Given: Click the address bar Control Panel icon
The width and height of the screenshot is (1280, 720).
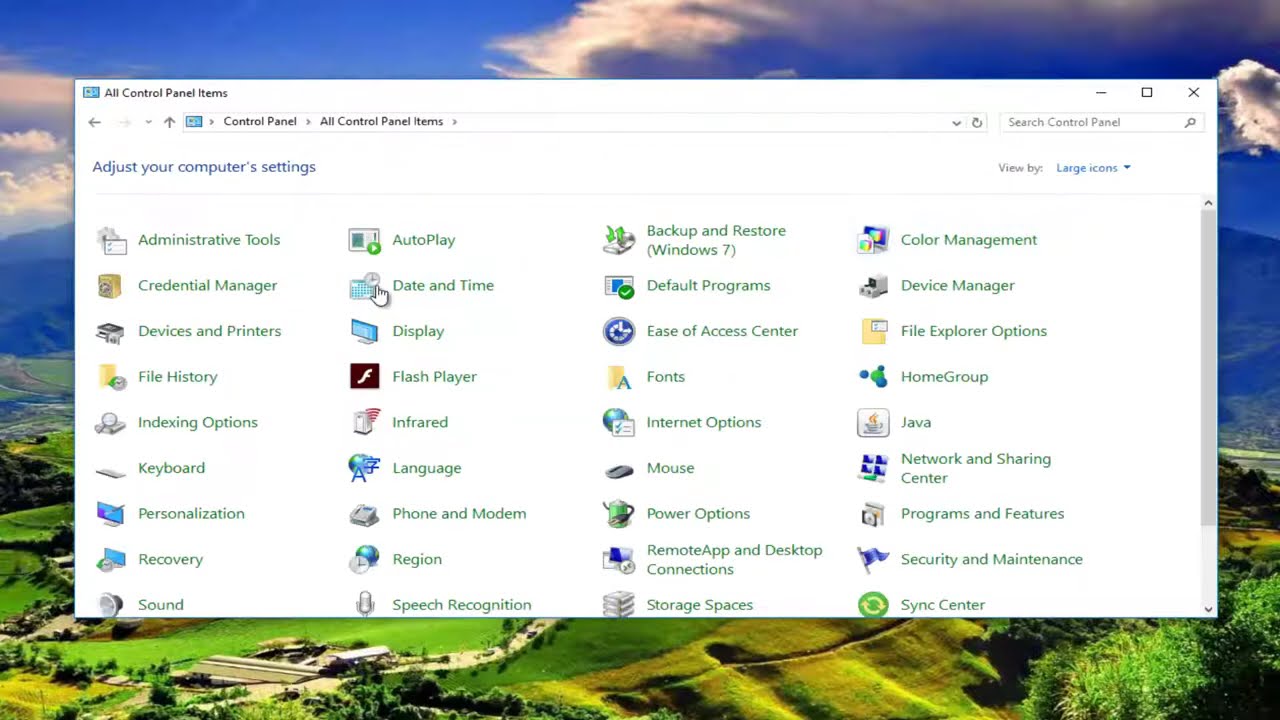Looking at the screenshot, I should pos(194,122).
